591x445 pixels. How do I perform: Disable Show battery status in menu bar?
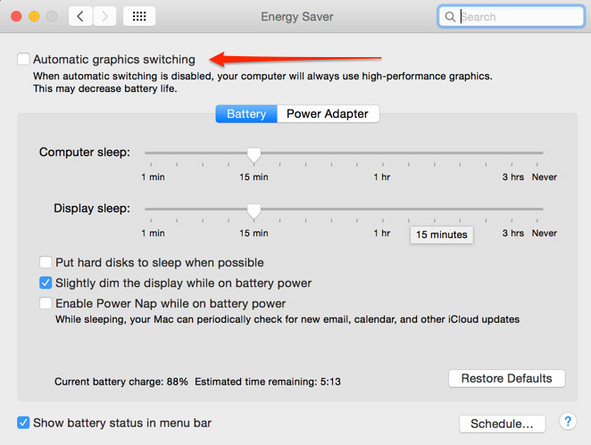pos(23,422)
